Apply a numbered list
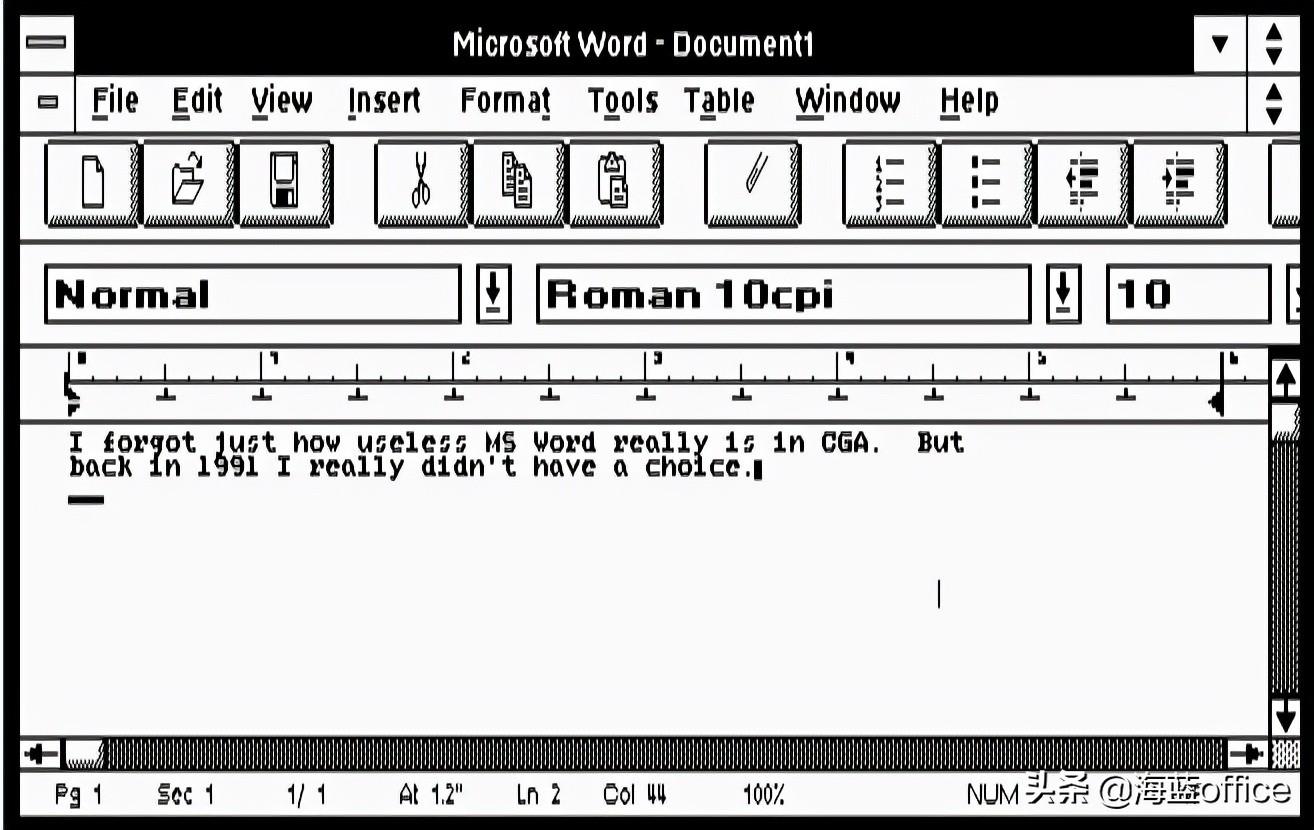The height and width of the screenshot is (830, 1314). coord(889,184)
